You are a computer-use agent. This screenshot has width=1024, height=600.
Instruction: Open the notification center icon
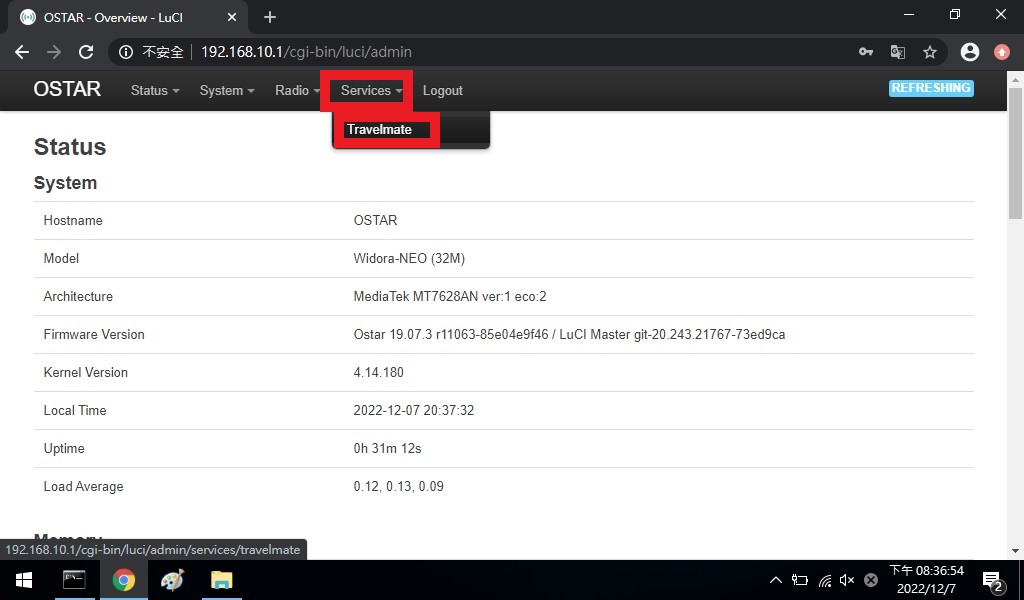coord(993,580)
